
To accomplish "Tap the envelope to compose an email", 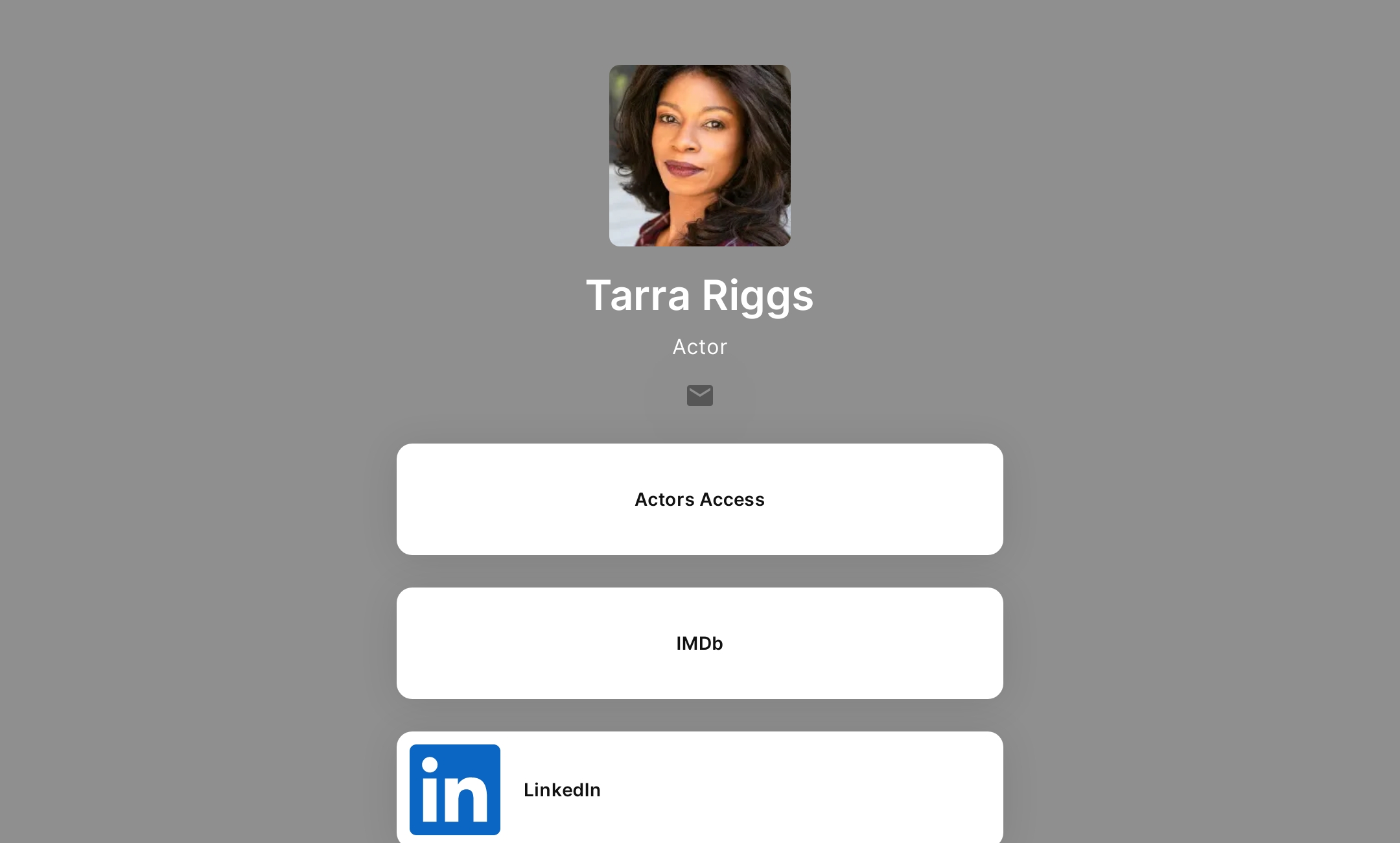I will 699,396.
